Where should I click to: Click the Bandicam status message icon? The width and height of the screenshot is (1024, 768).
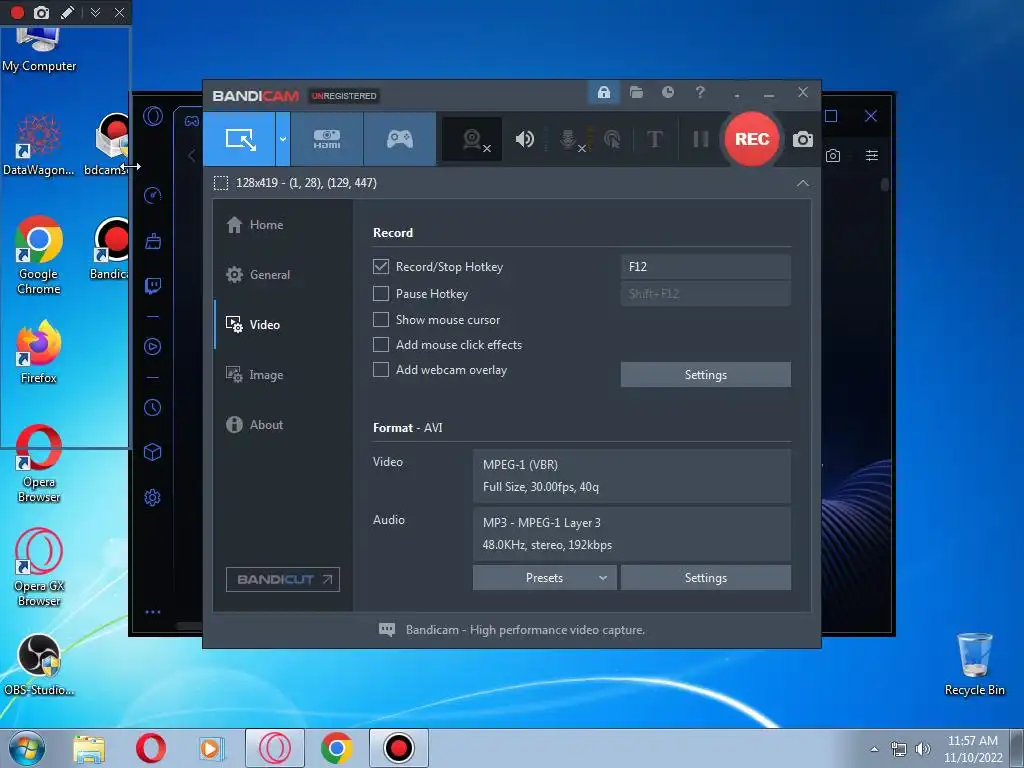(x=387, y=630)
